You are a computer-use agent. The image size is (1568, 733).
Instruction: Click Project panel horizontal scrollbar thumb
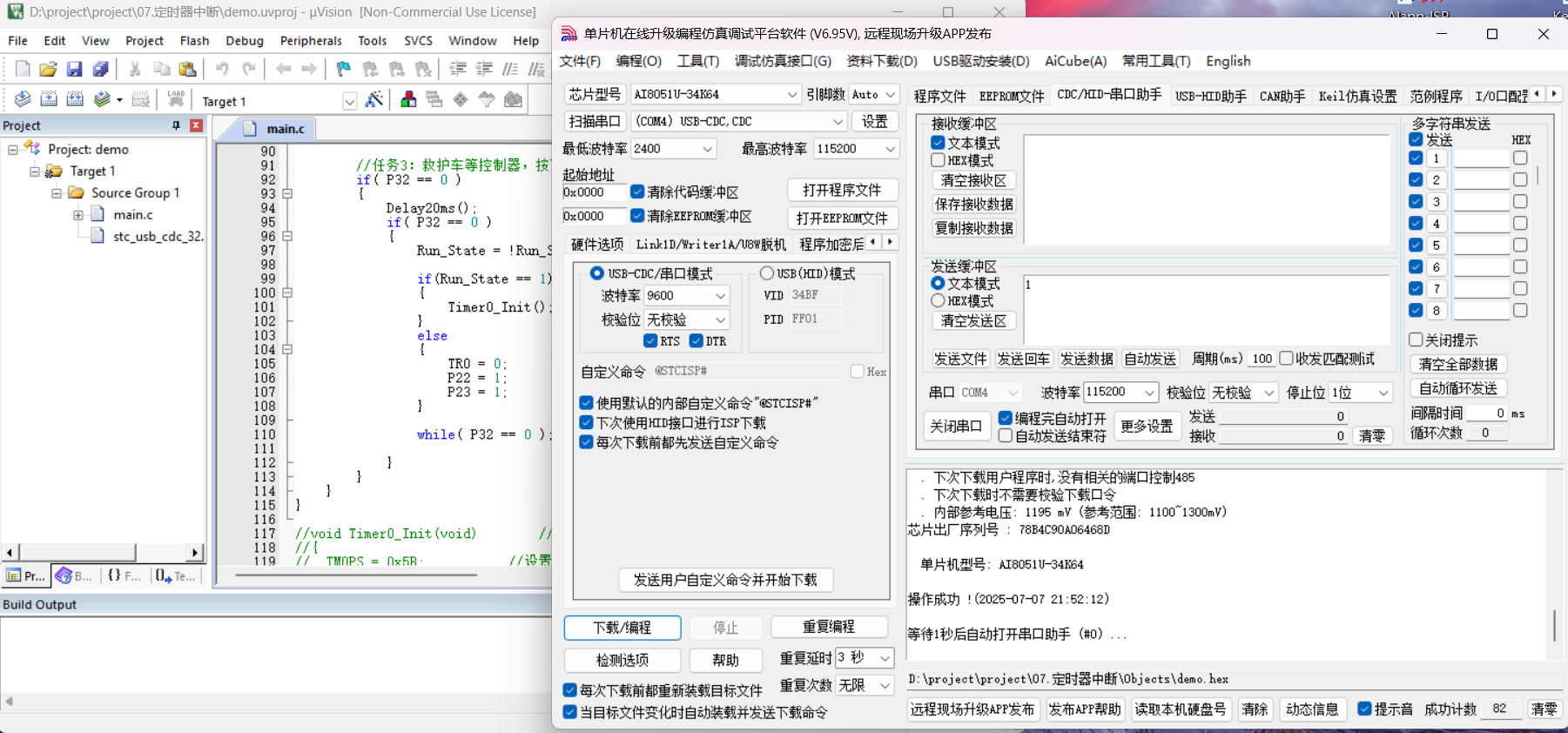pyautogui.click(x=78, y=552)
